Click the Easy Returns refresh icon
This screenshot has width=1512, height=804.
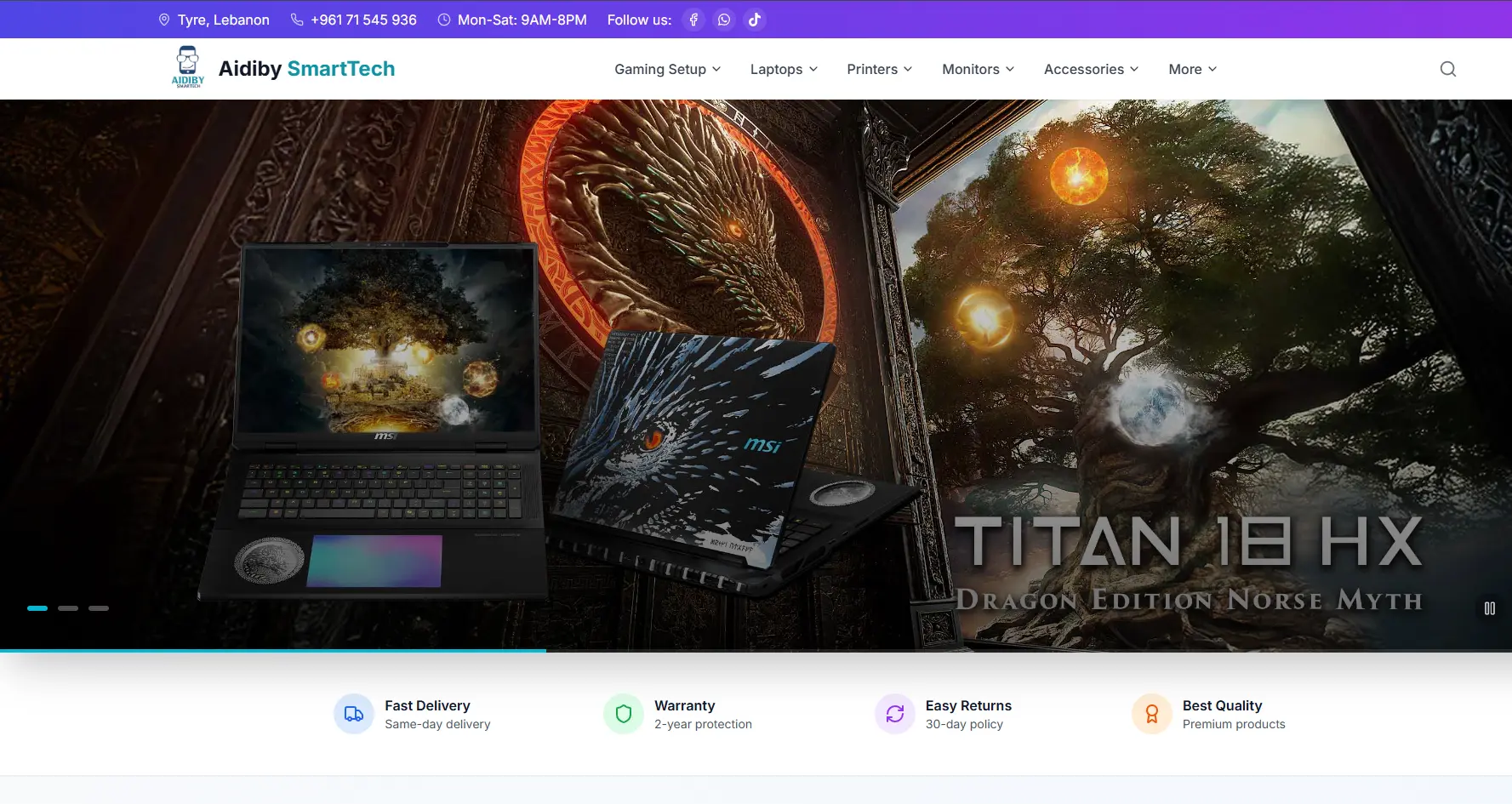click(x=895, y=714)
